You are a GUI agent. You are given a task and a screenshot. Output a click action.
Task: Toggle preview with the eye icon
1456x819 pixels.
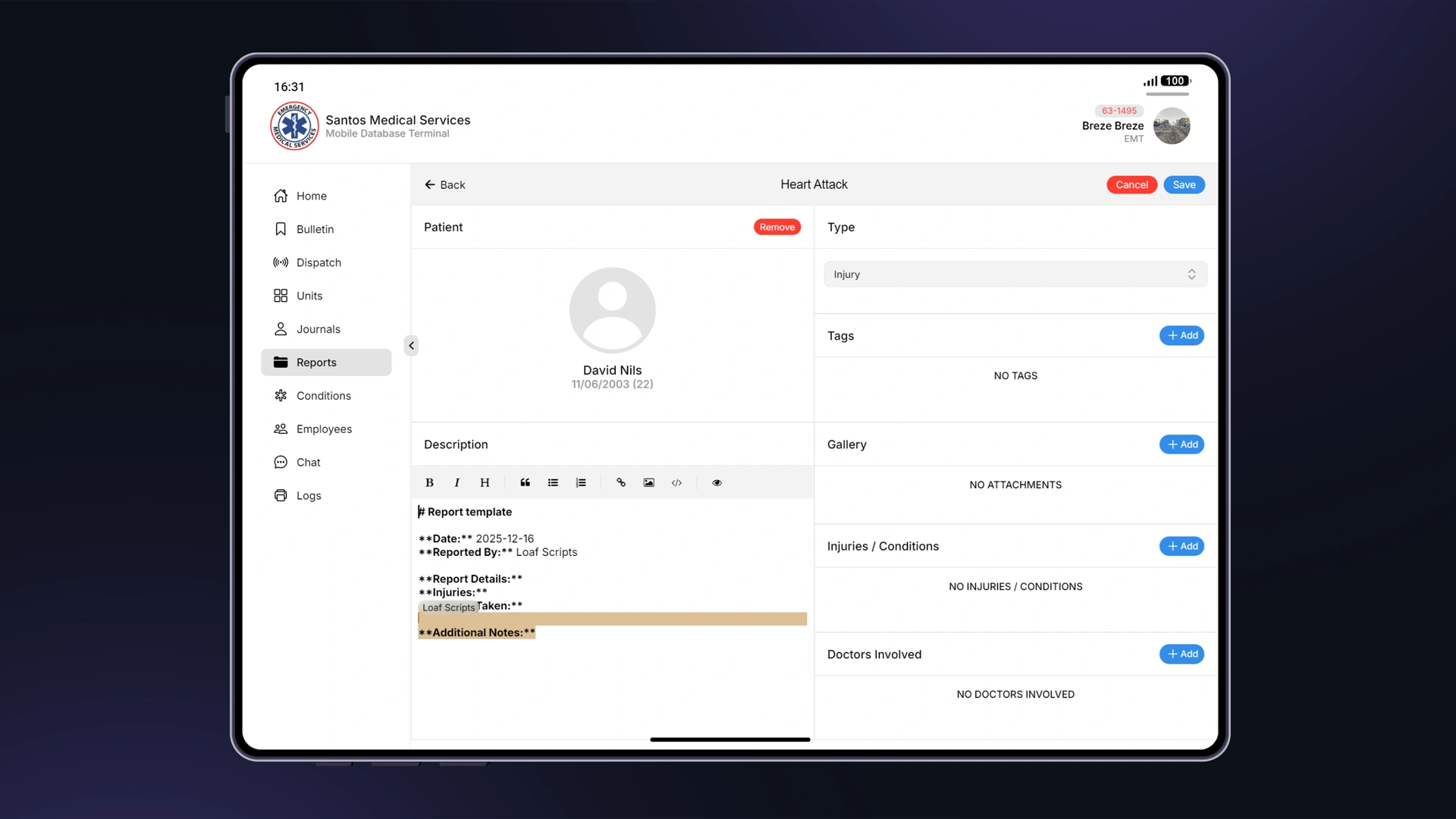click(x=717, y=482)
